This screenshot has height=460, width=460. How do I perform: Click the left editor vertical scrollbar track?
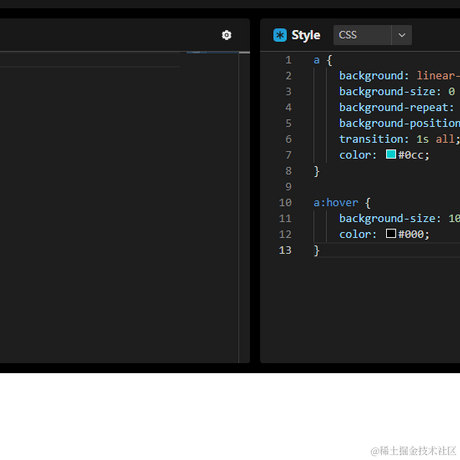coord(244,208)
